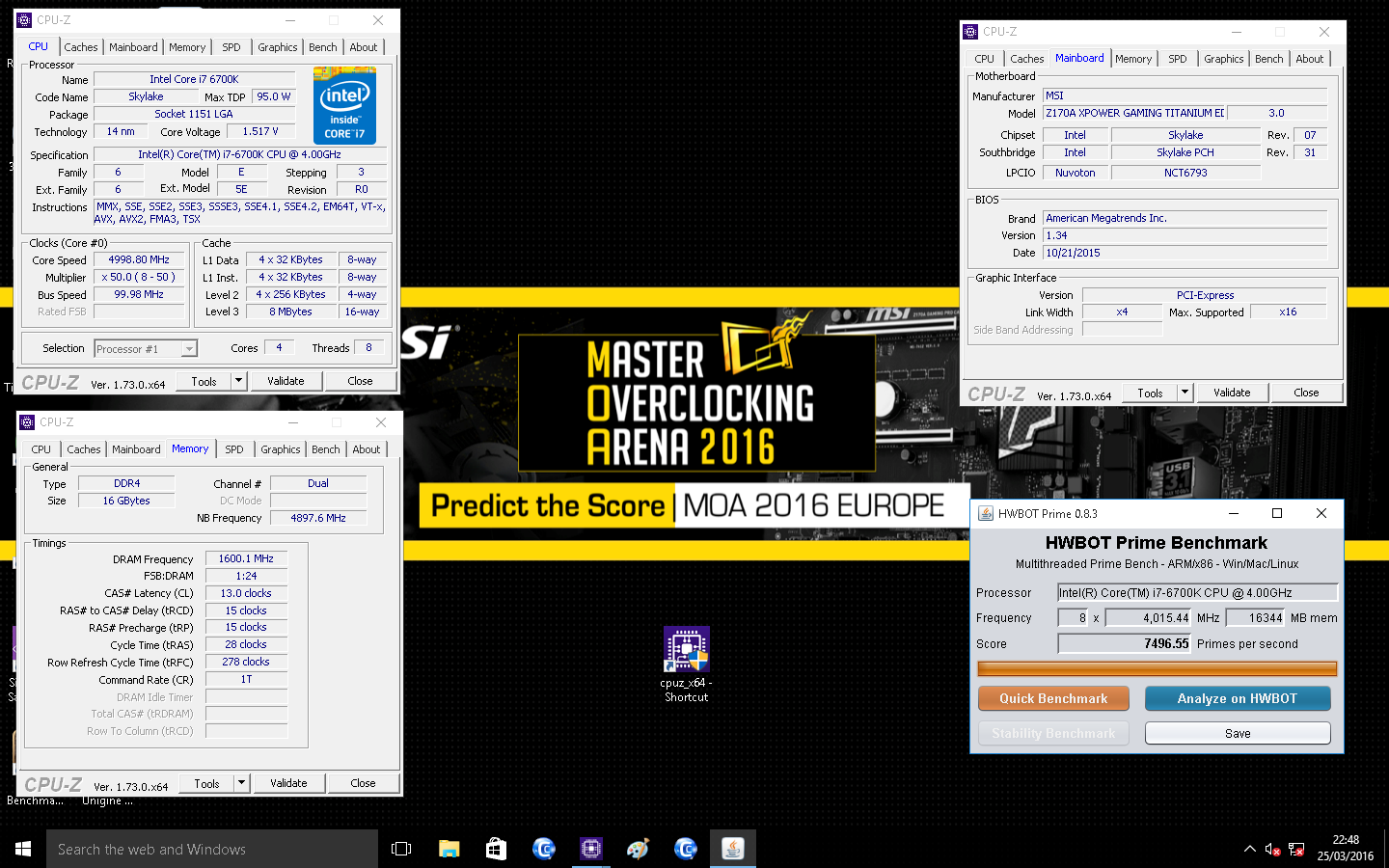Image resolution: width=1389 pixels, height=868 pixels.
Task: Open the Tools dropdown arrow in the CPU window
Action: click(x=238, y=381)
